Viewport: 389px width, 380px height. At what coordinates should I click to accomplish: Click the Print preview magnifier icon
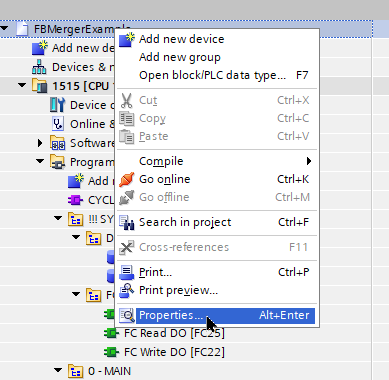(127, 290)
